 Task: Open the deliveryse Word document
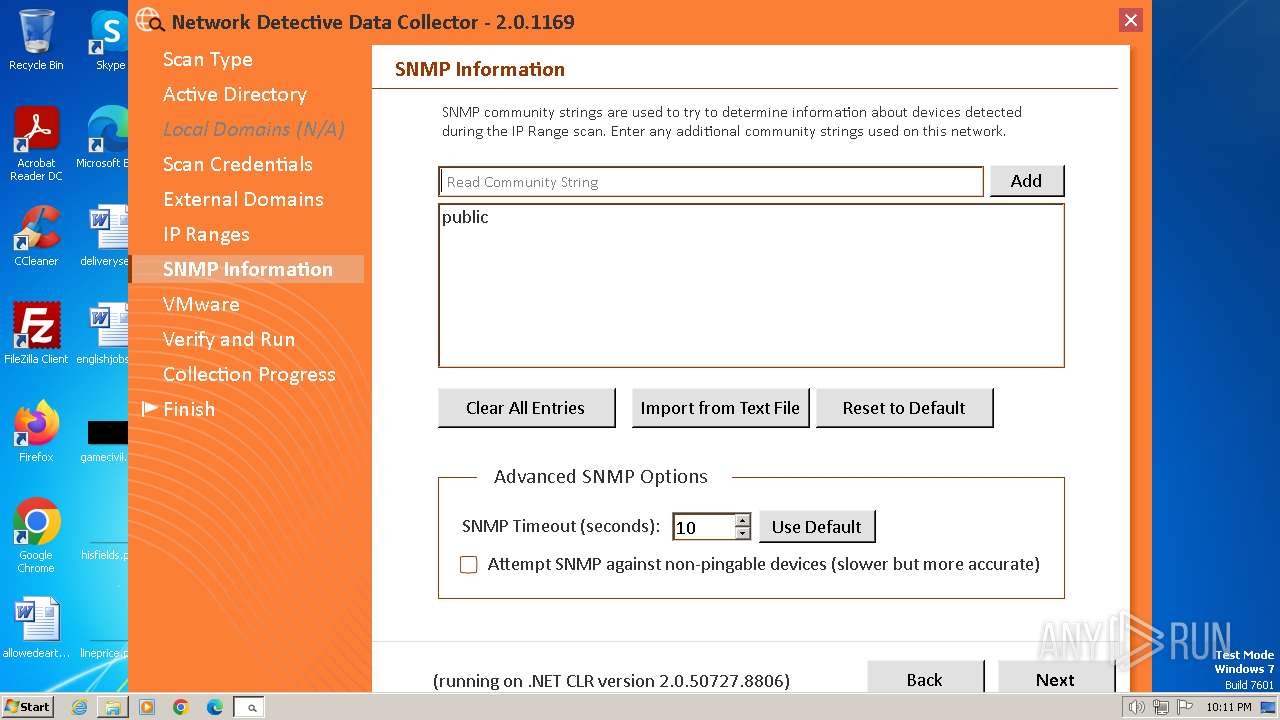106,236
